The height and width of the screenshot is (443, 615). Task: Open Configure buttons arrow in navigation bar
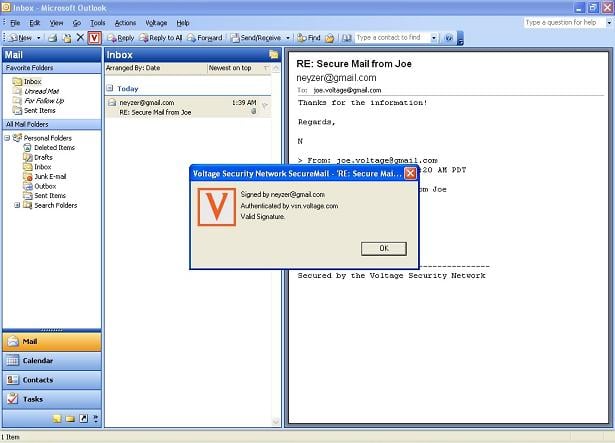96,419
